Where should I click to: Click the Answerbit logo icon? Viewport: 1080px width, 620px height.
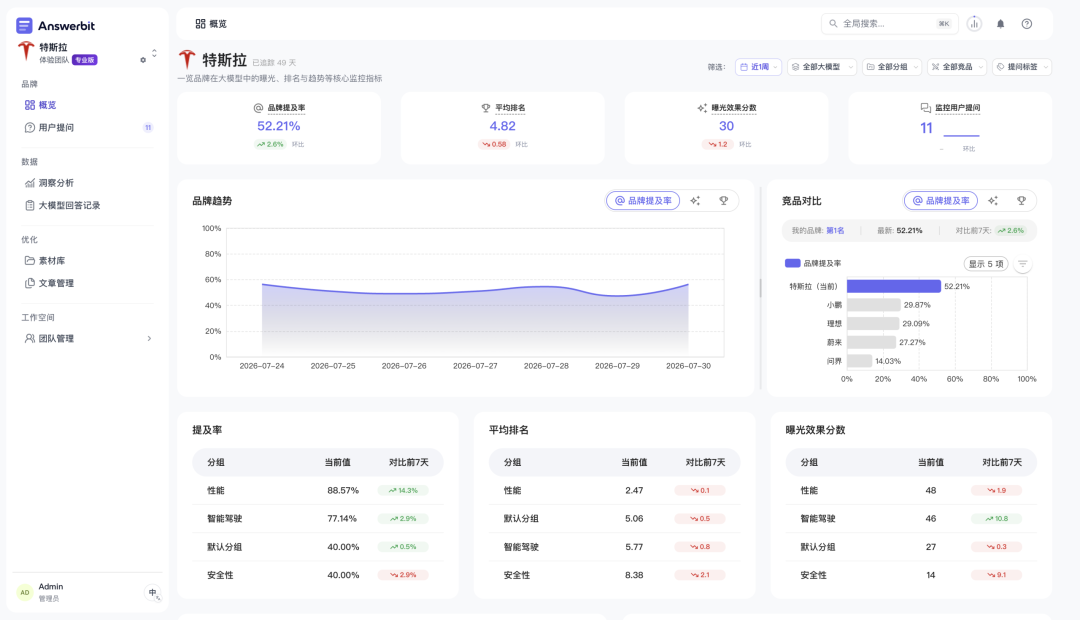[x=24, y=25]
